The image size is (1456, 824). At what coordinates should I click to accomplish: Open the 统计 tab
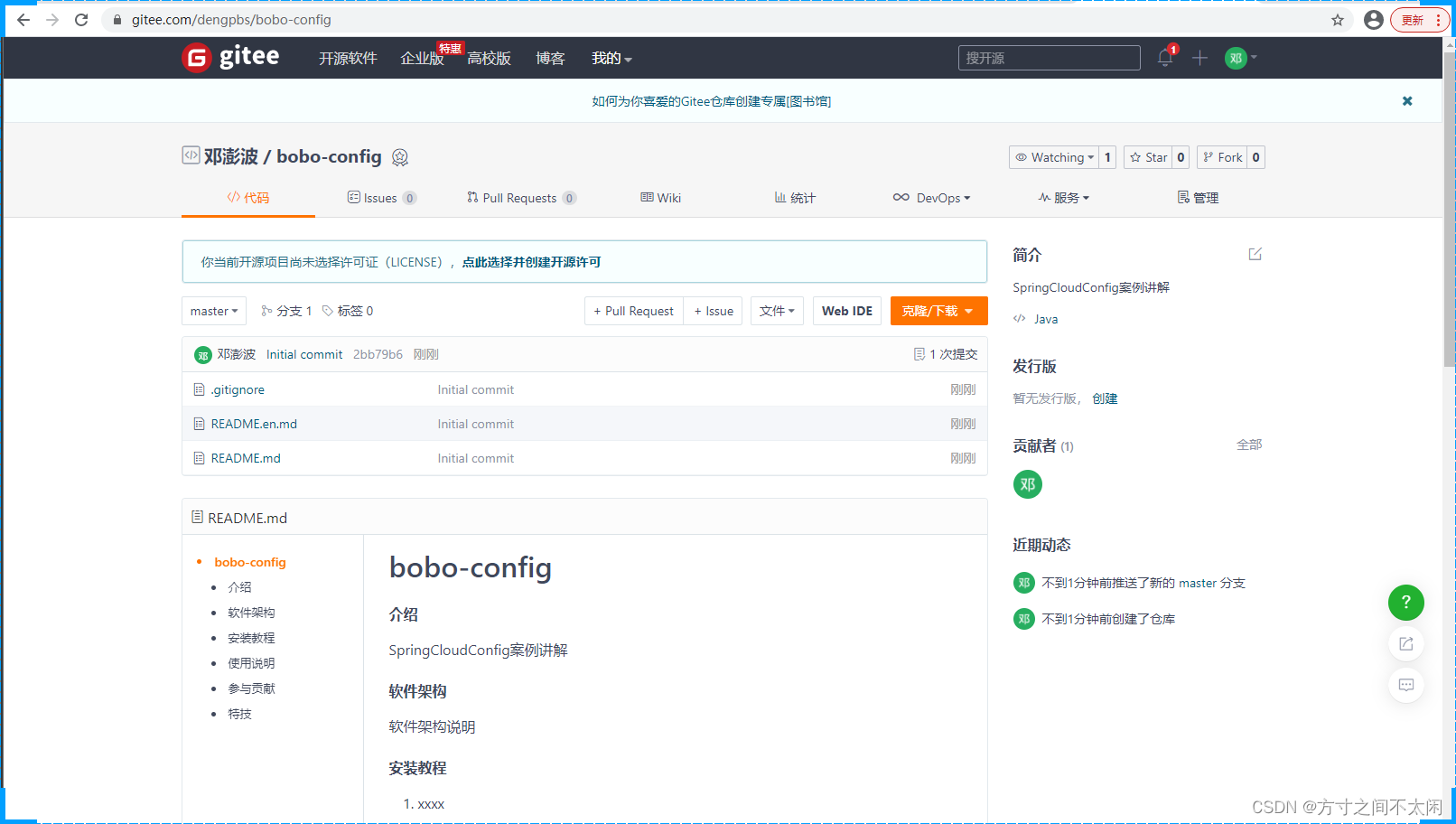click(x=795, y=198)
